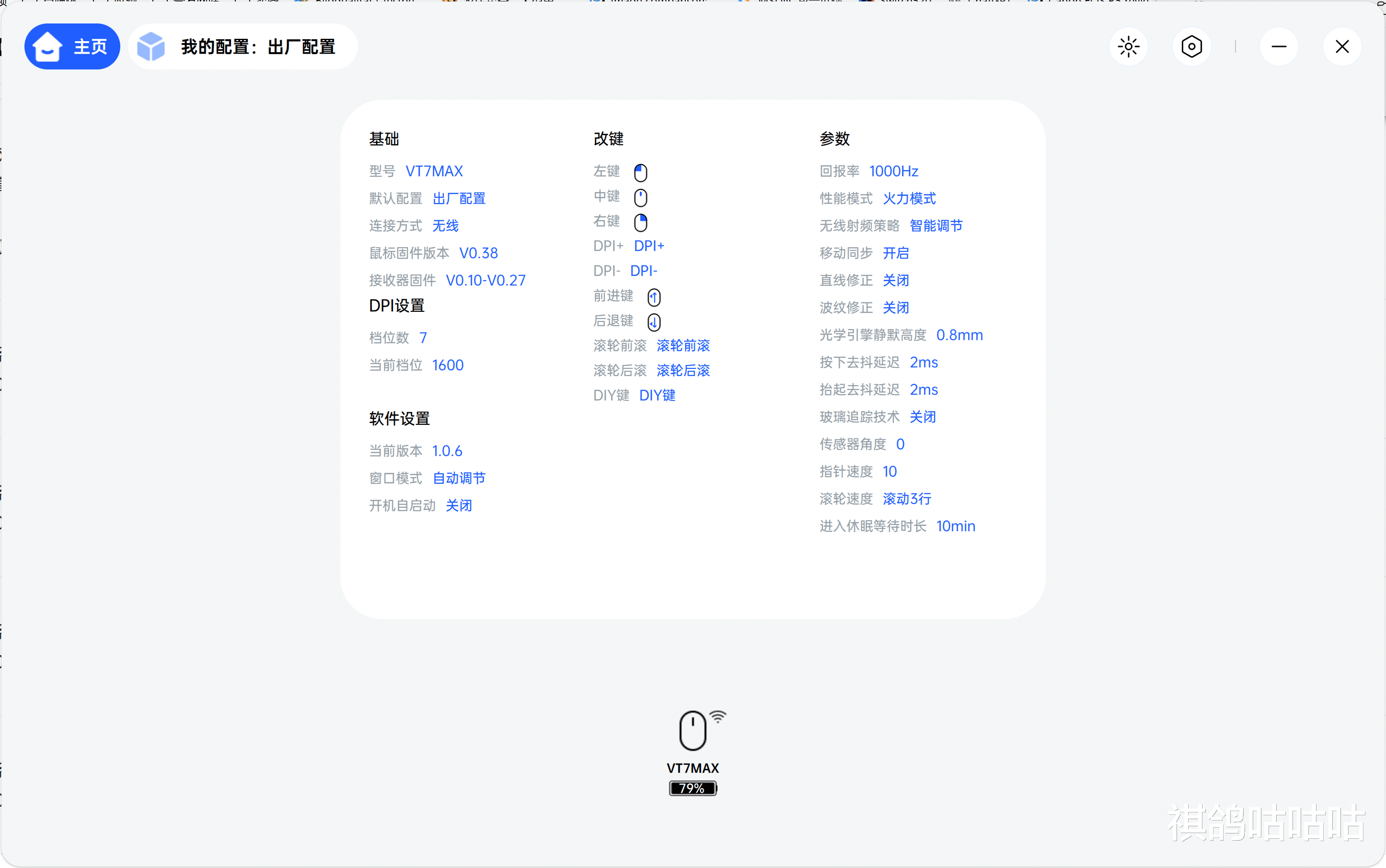
Task: Click the 火力模式 performance mode value
Action: pos(909,199)
